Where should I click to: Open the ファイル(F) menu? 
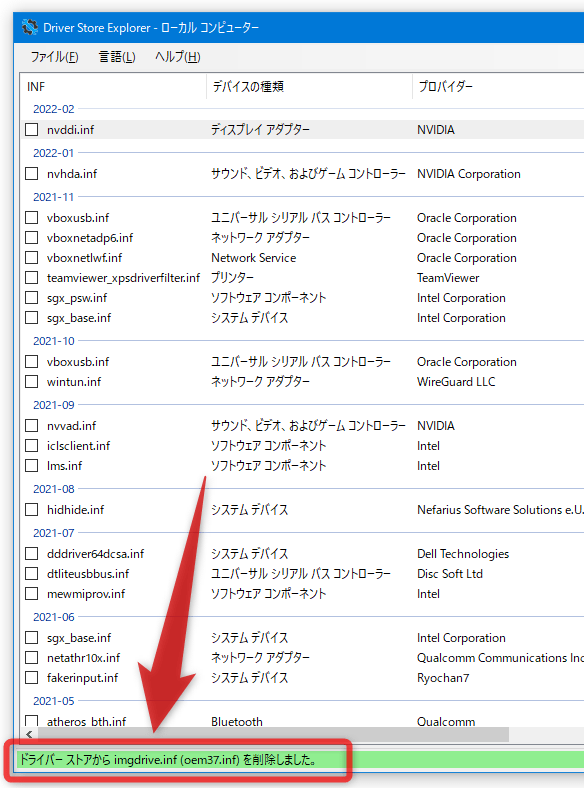click(54, 57)
